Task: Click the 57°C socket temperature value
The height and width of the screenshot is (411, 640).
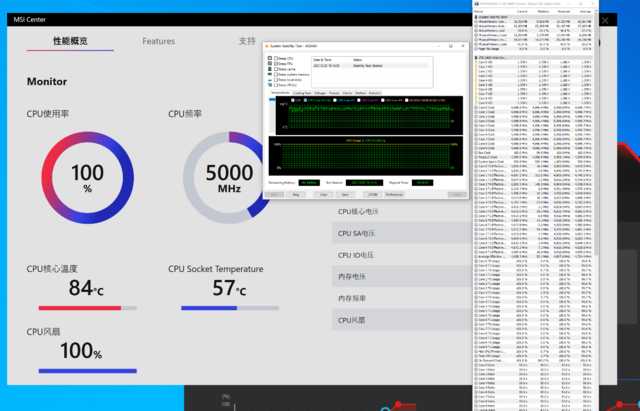Action: (229, 288)
